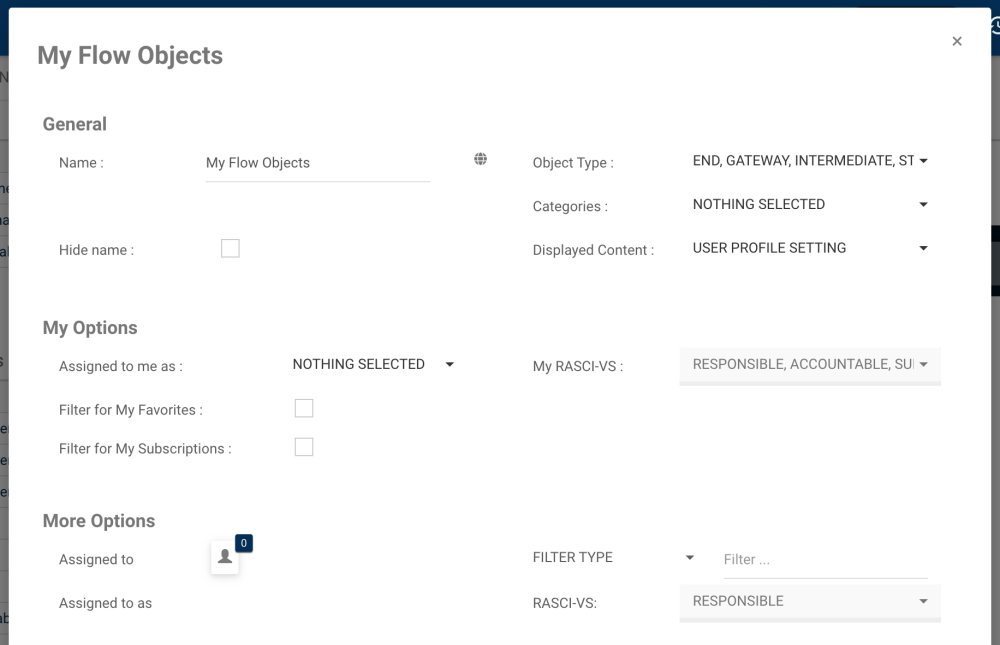
Task: Click the 0 count badge on Assigned to
Action: point(245,543)
